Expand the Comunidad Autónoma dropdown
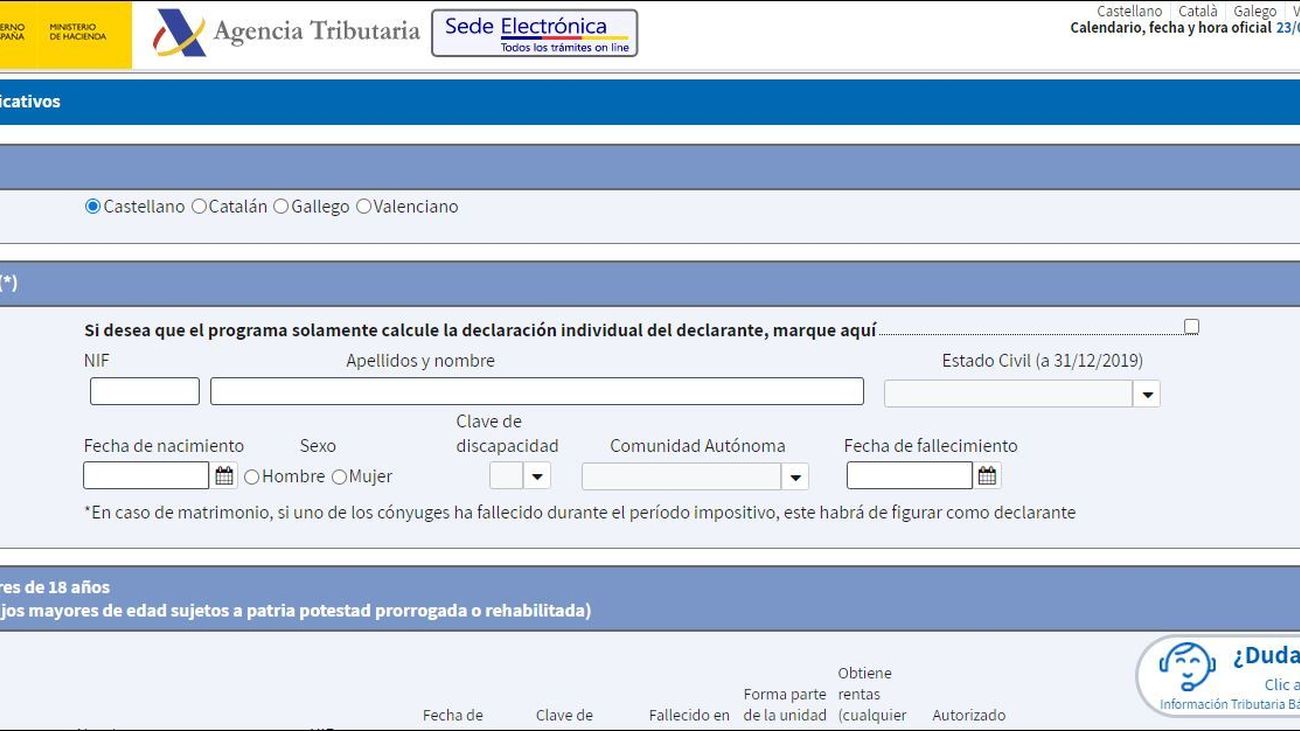This screenshot has height=731, width=1300. click(795, 477)
